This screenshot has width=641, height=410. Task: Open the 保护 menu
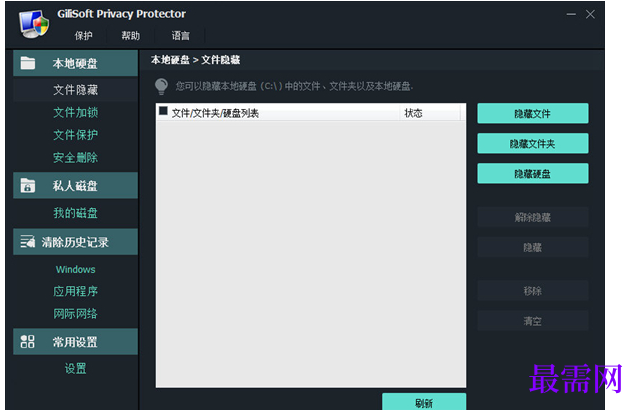[83, 36]
